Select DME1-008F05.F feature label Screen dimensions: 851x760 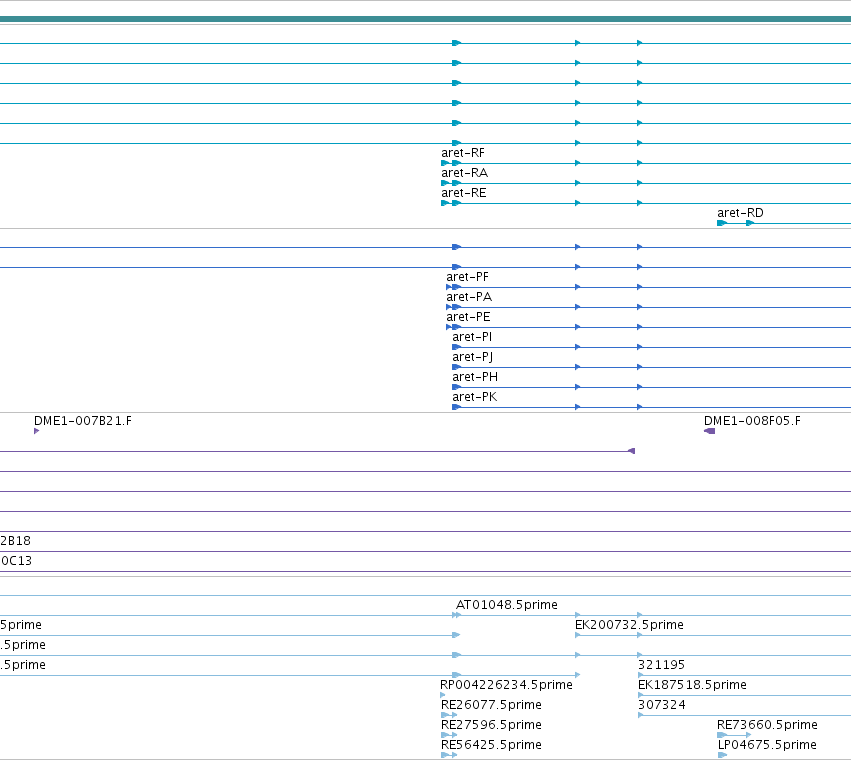point(752,421)
